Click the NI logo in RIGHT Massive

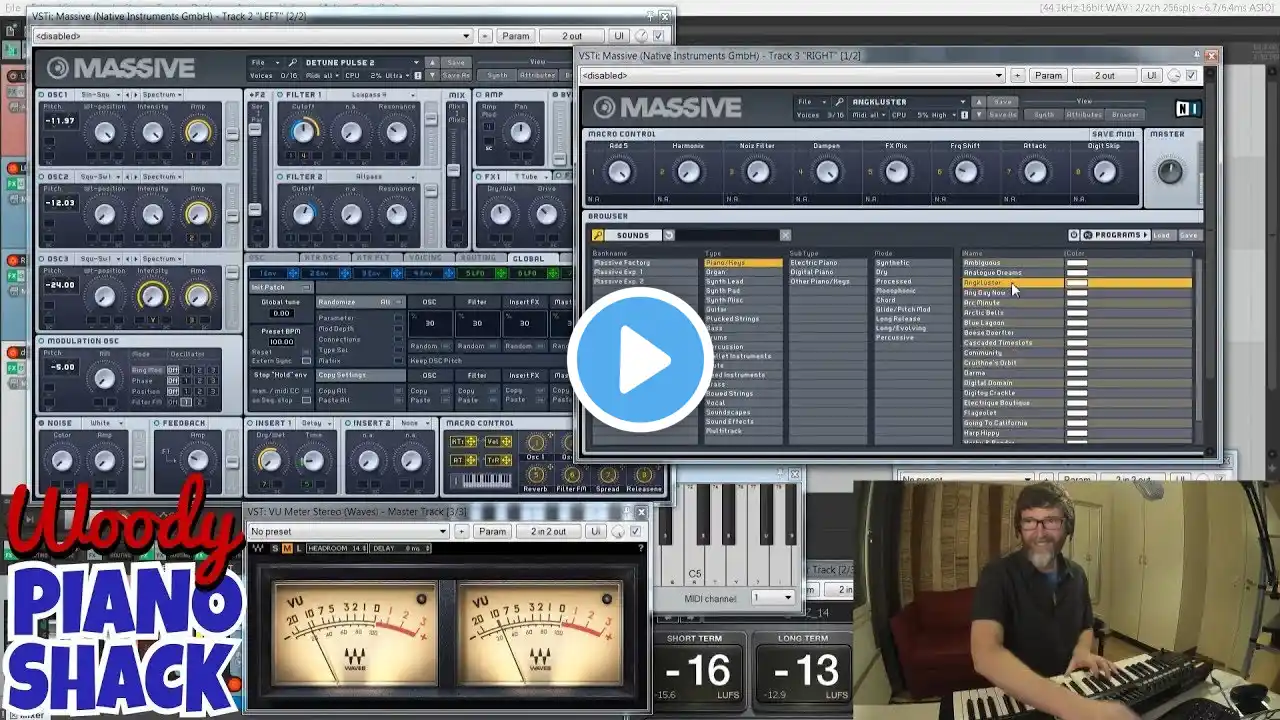pos(1187,109)
